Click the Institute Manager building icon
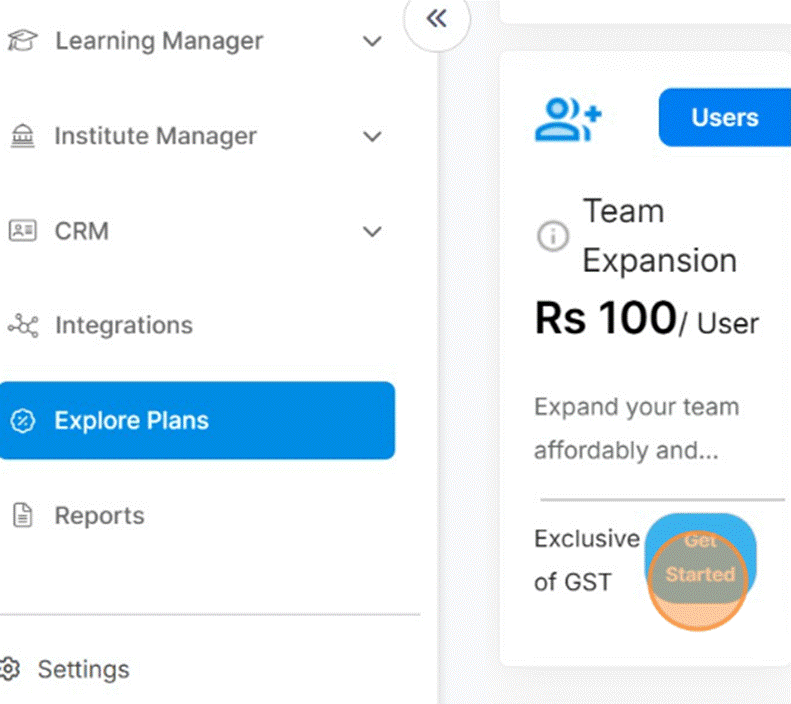The image size is (791, 704). click(x=21, y=136)
